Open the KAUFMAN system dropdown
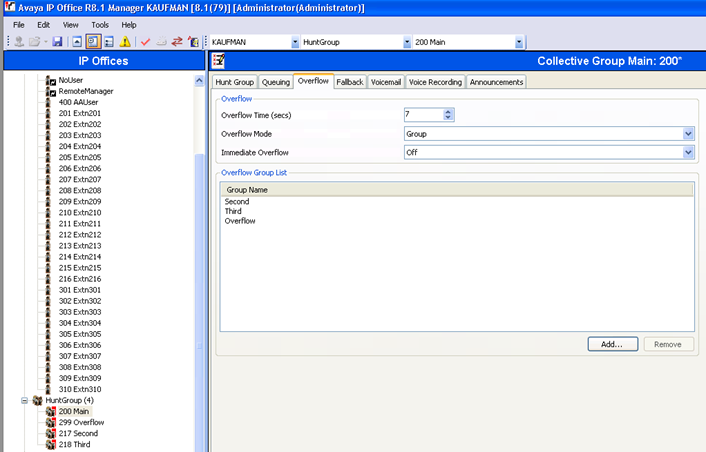 click(295, 42)
